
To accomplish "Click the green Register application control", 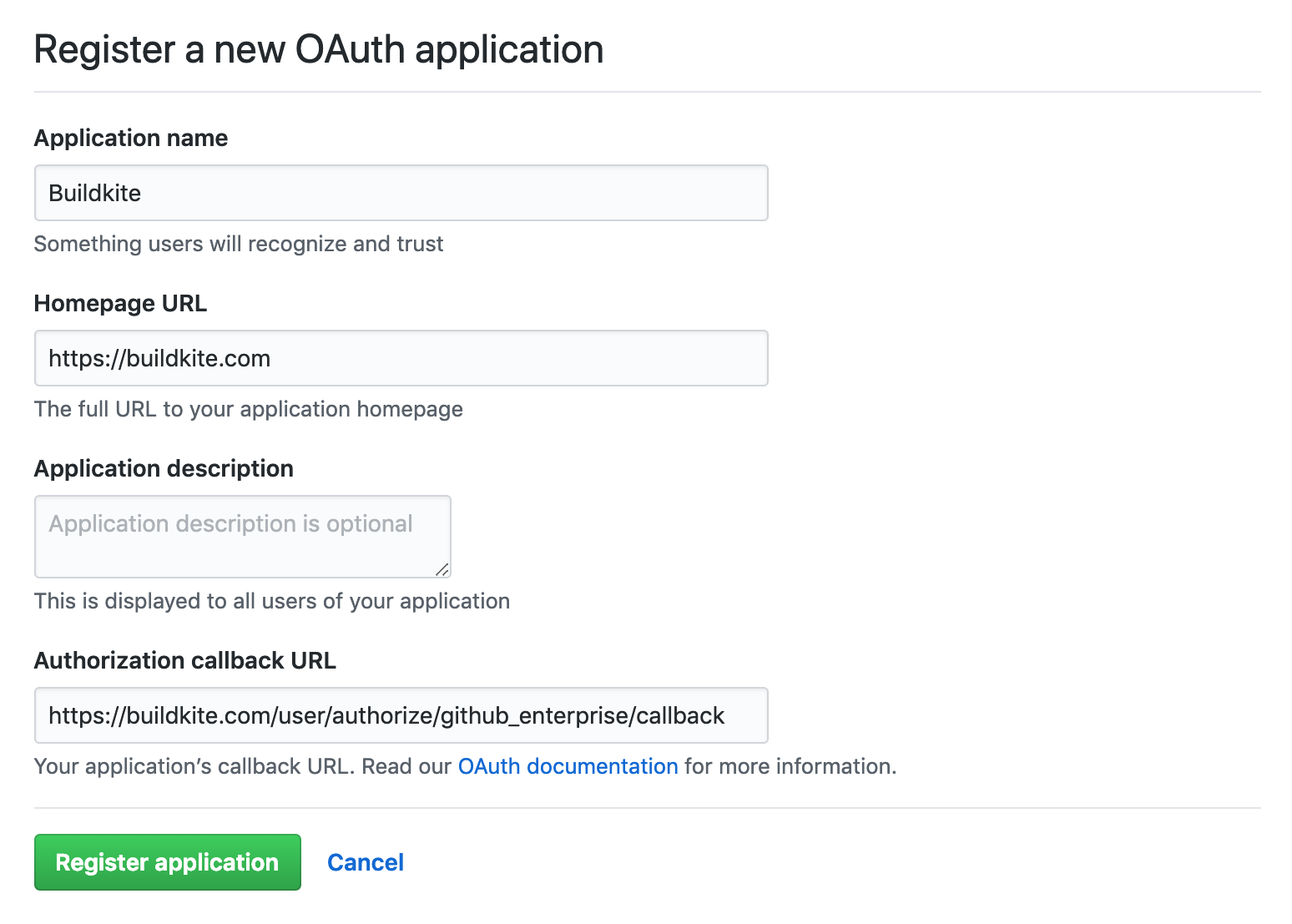I will (x=167, y=861).
